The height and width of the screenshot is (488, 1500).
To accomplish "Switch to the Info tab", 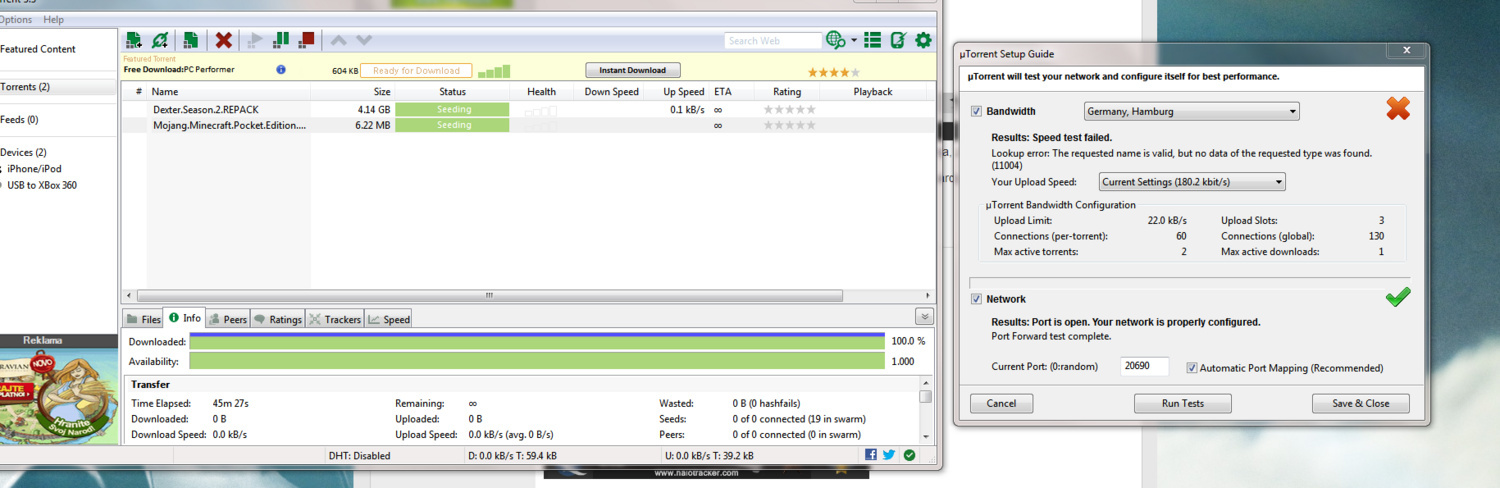I will click(185, 318).
